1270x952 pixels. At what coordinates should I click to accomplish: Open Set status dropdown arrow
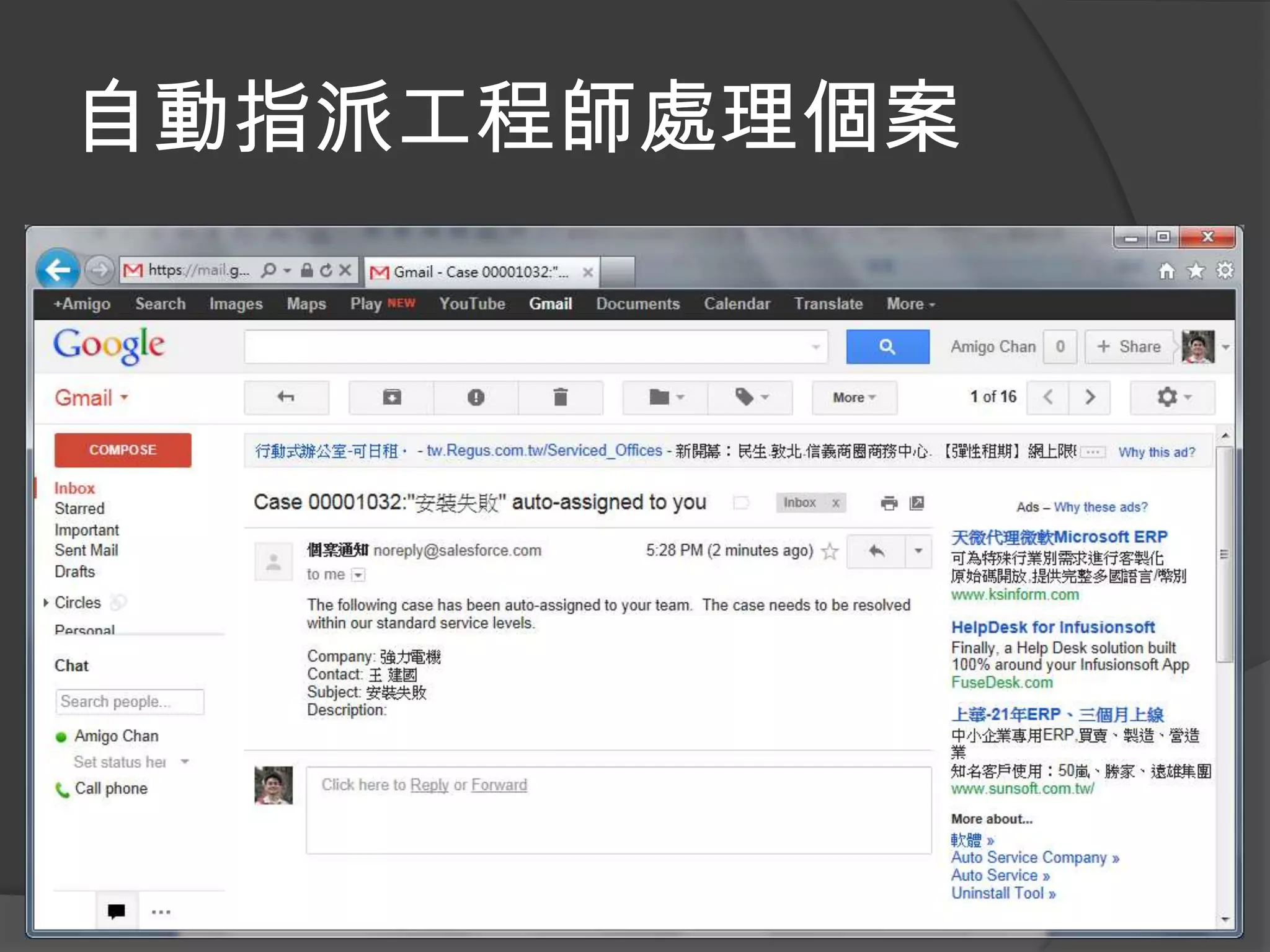pos(185,762)
